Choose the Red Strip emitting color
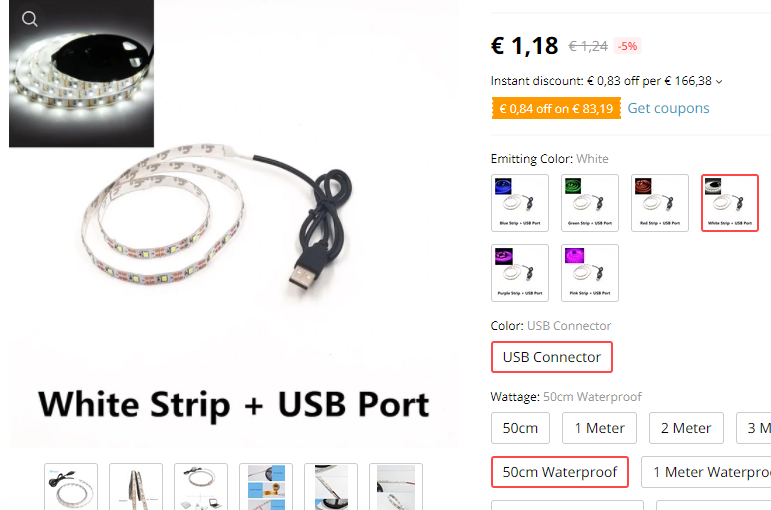Image resolution: width=771 pixels, height=510 pixels. (x=659, y=203)
